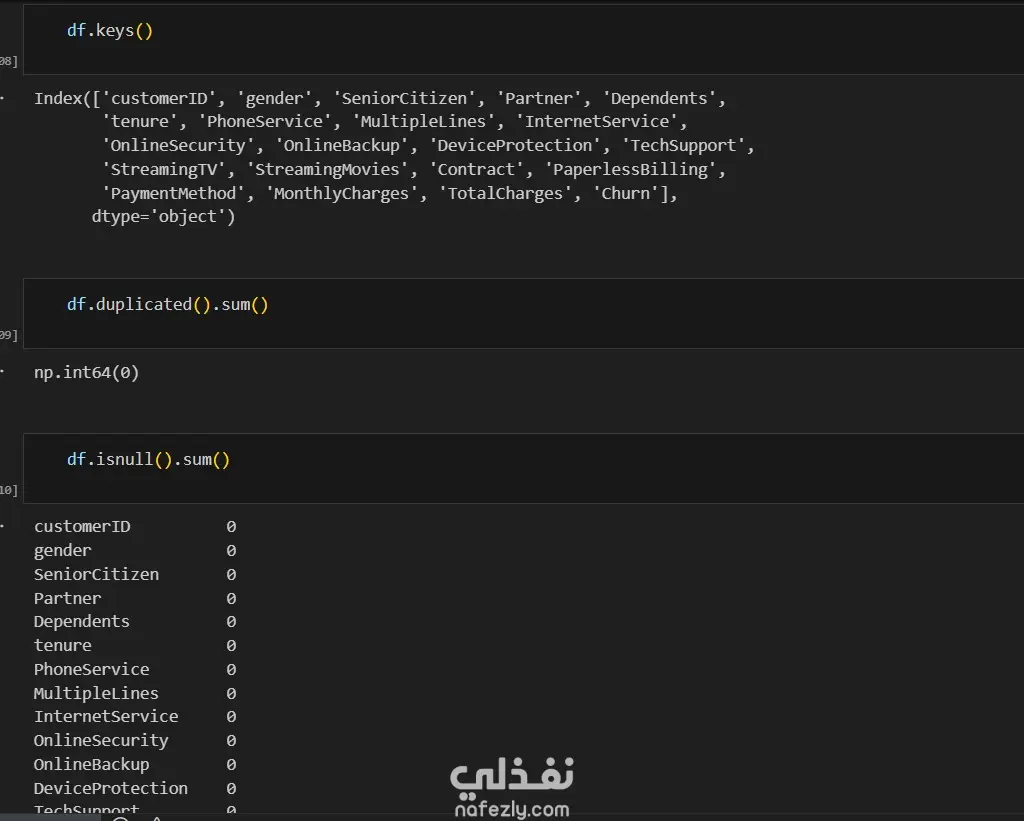Click the execution count of the df.keys() cell
The image size is (1024, 821).
[8, 62]
